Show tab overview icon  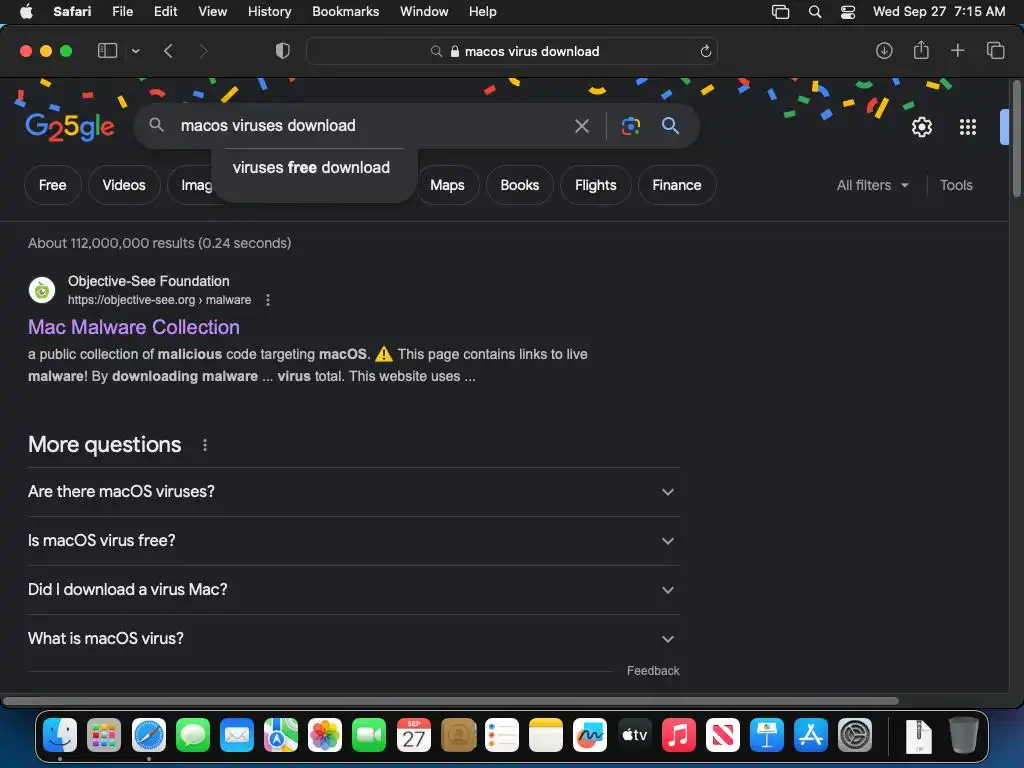coord(995,50)
